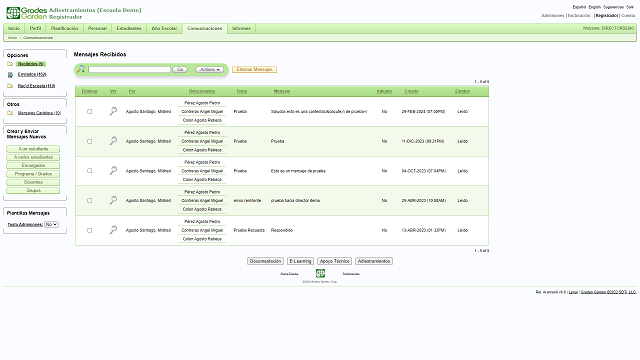640x360 pixels.
Task: Open the Adiestramientos footer button
Action: (374, 261)
